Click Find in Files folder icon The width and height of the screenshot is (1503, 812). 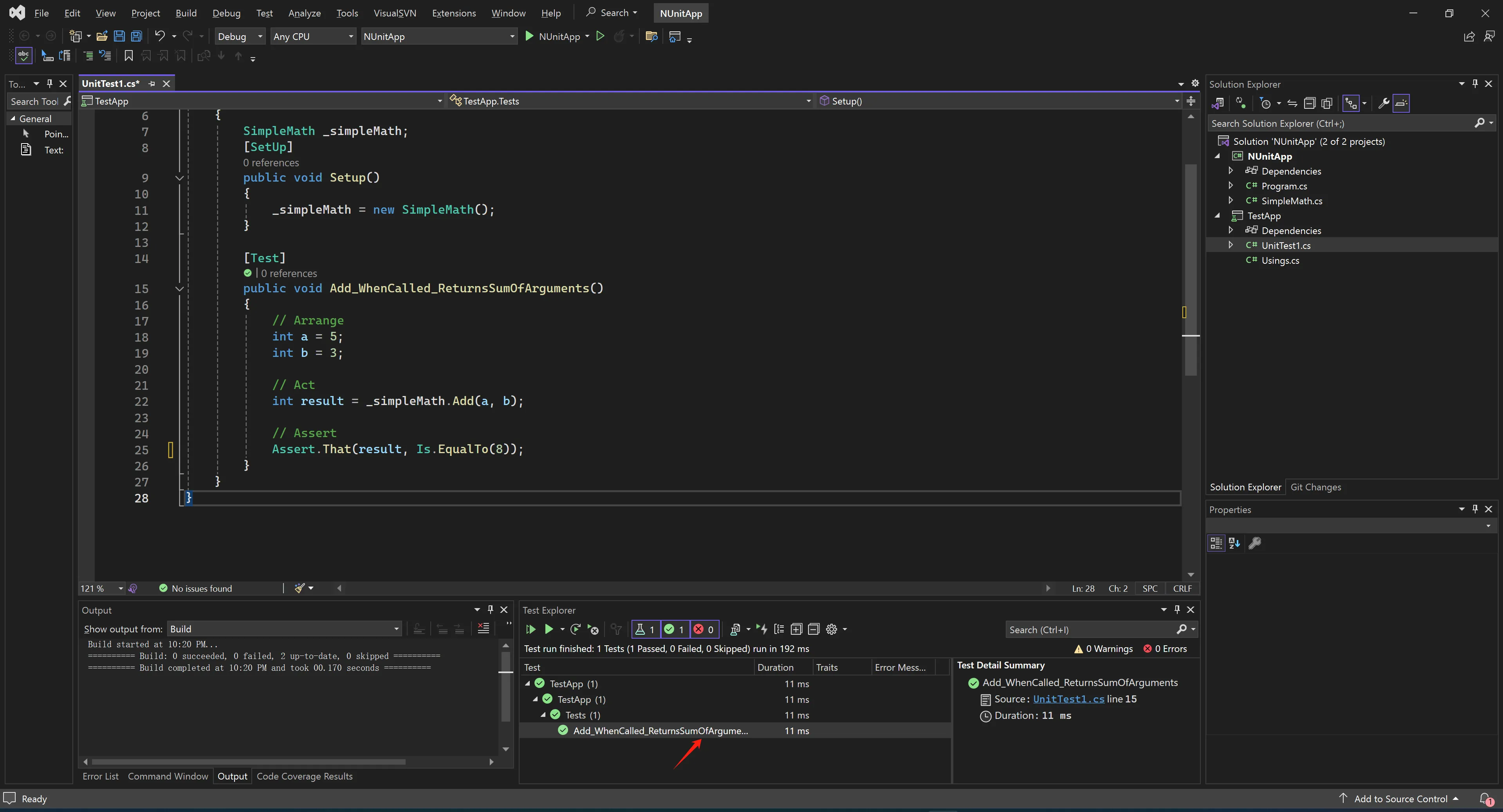[x=652, y=36]
